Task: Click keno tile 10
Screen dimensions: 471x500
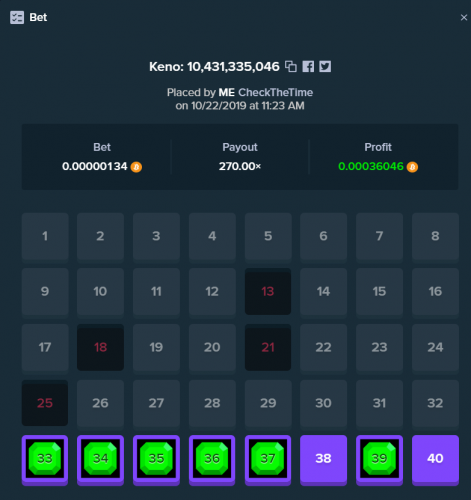Action: (x=100, y=292)
